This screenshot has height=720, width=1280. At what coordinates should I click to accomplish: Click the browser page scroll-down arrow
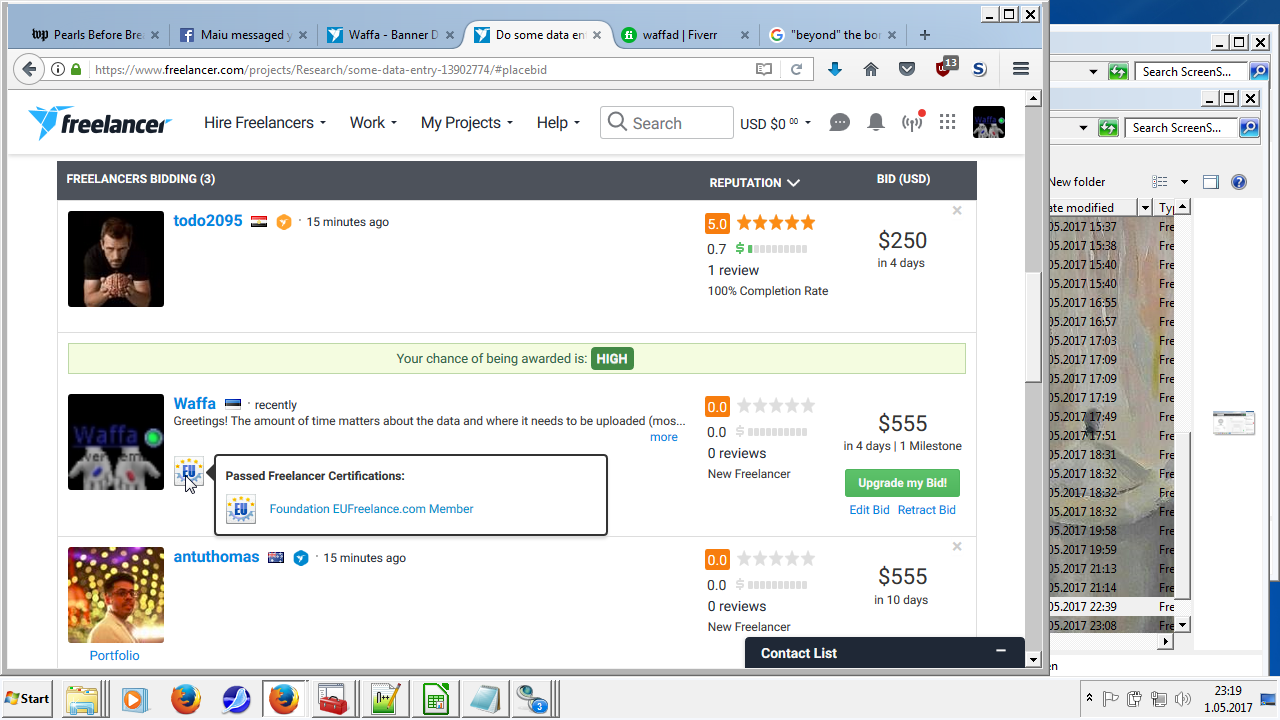(1034, 659)
